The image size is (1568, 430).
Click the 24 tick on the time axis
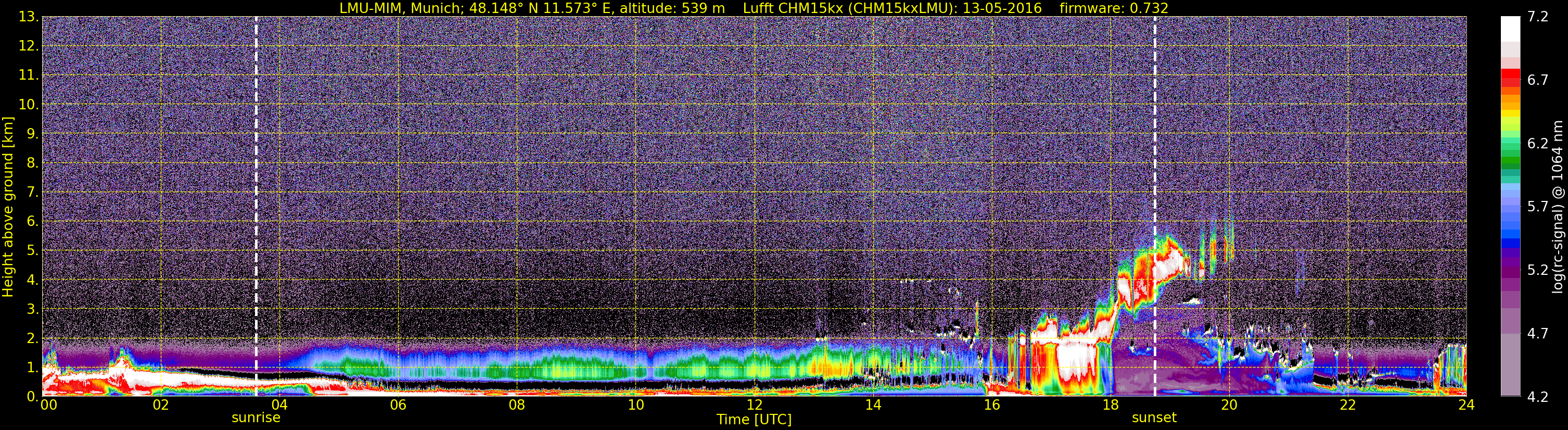coord(1467,405)
